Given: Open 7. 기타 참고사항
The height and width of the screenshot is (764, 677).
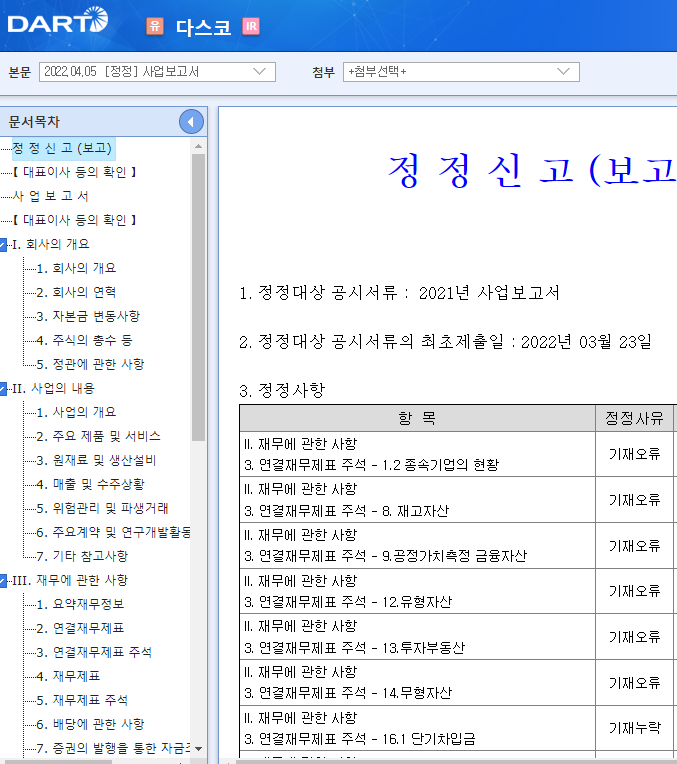Looking at the screenshot, I should click(x=82, y=556).
